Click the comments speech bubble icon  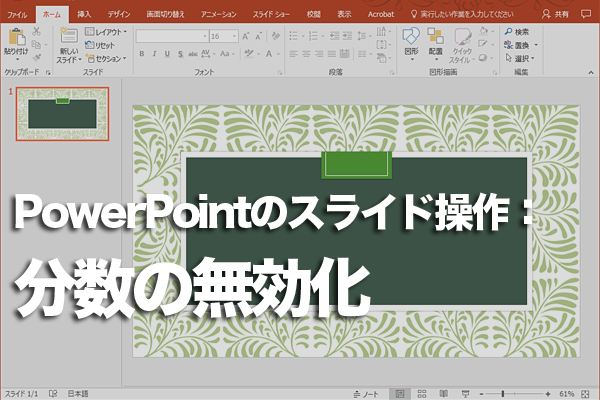point(585,15)
